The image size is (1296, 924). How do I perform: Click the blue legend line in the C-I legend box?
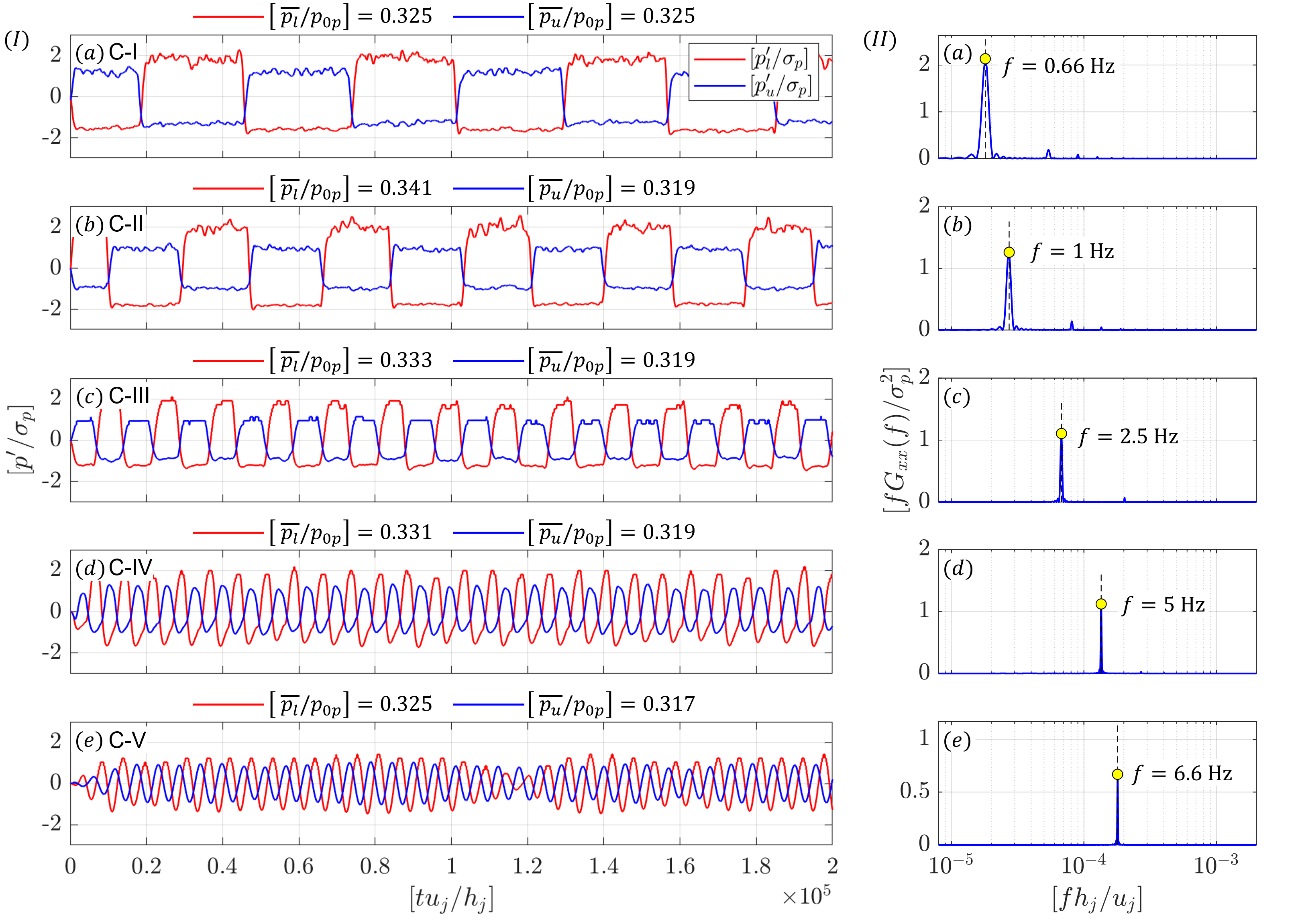coord(719,86)
